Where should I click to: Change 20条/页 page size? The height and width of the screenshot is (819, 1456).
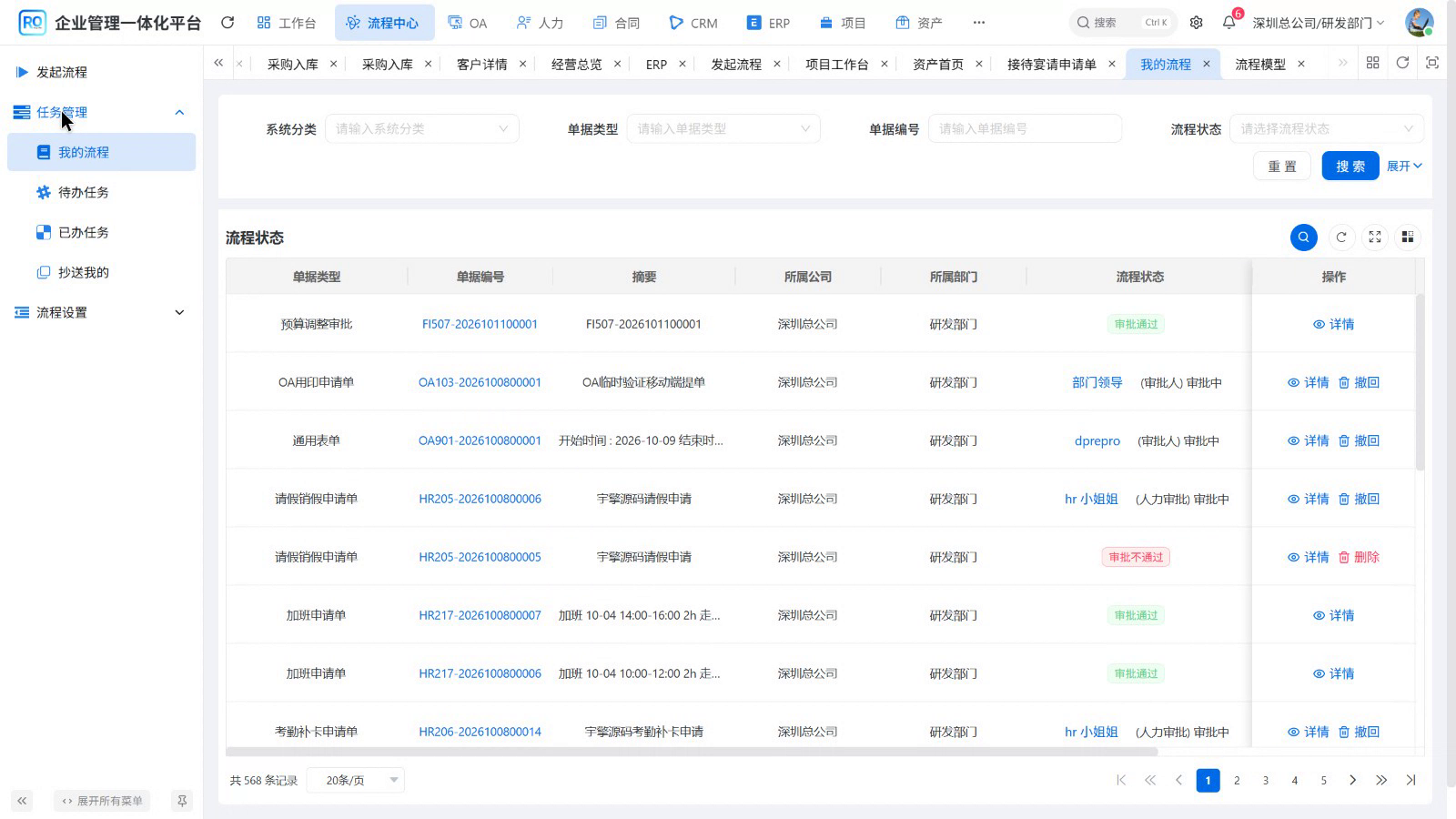pos(356,780)
